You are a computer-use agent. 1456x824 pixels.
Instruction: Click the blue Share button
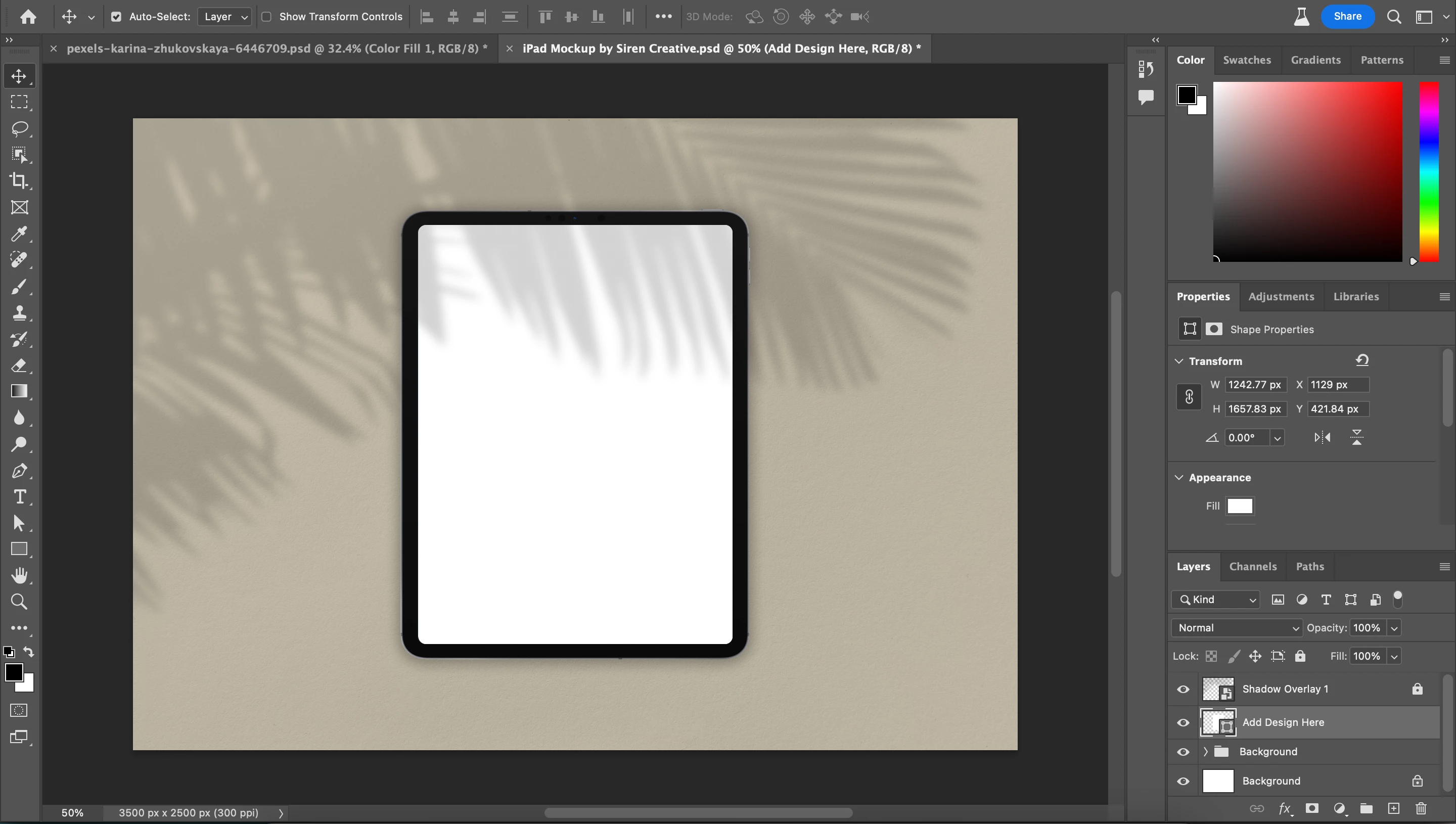pos(1347,16)
